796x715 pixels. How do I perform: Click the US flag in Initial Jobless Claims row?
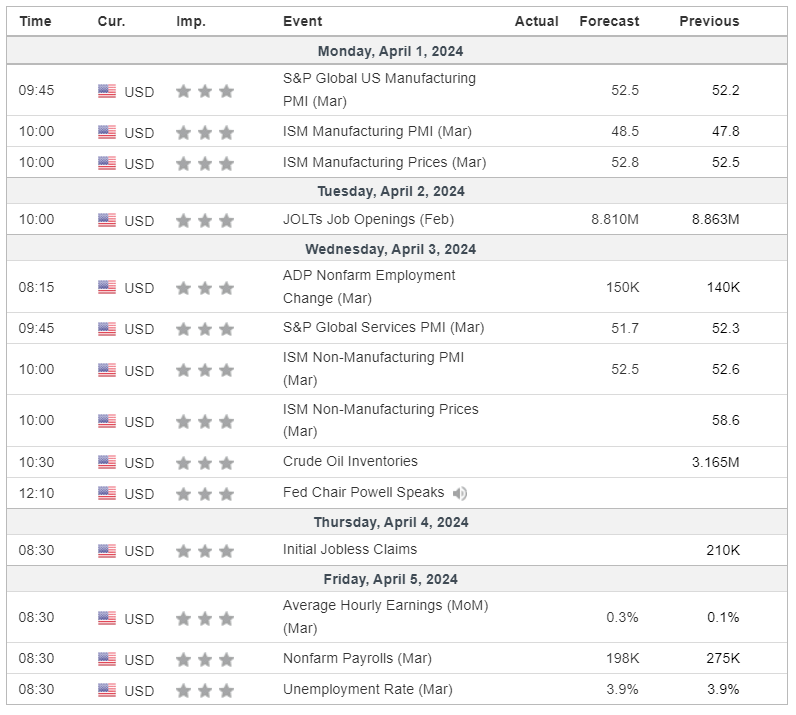click(107, 550)
